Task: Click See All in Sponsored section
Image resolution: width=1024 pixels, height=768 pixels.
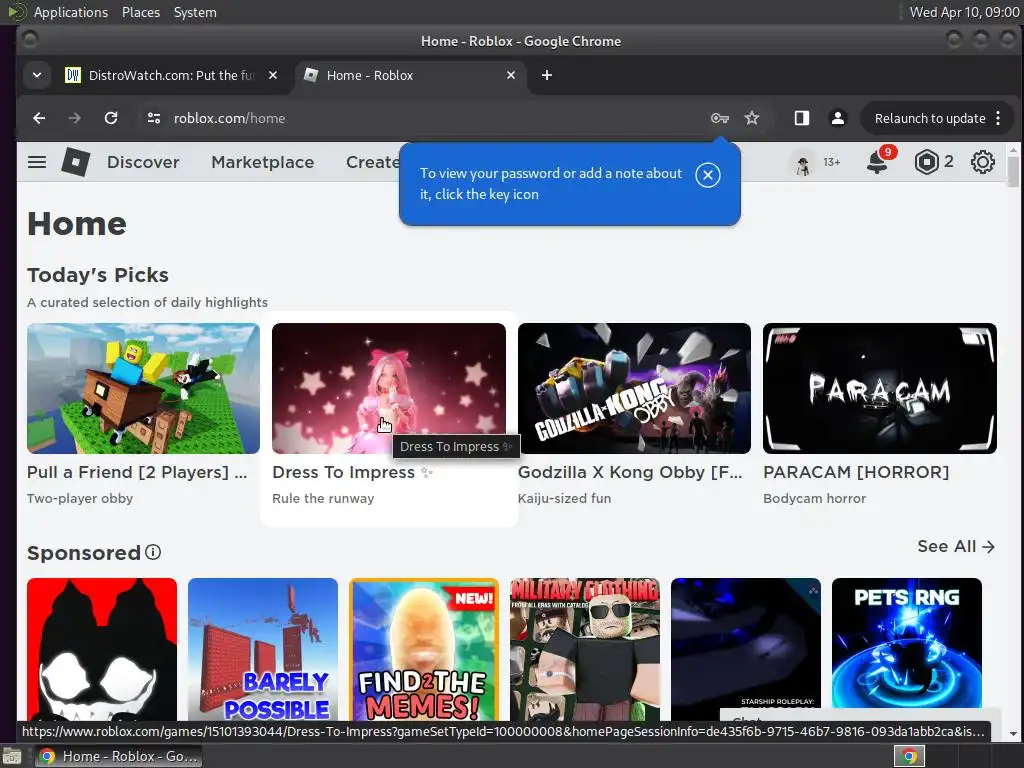Action: point(956,546)
